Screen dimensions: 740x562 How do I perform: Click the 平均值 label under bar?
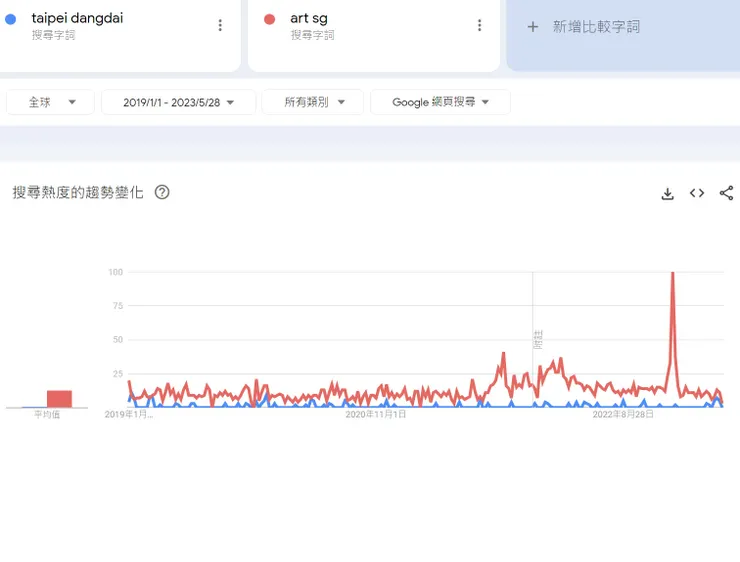click(x=47, y=414)
